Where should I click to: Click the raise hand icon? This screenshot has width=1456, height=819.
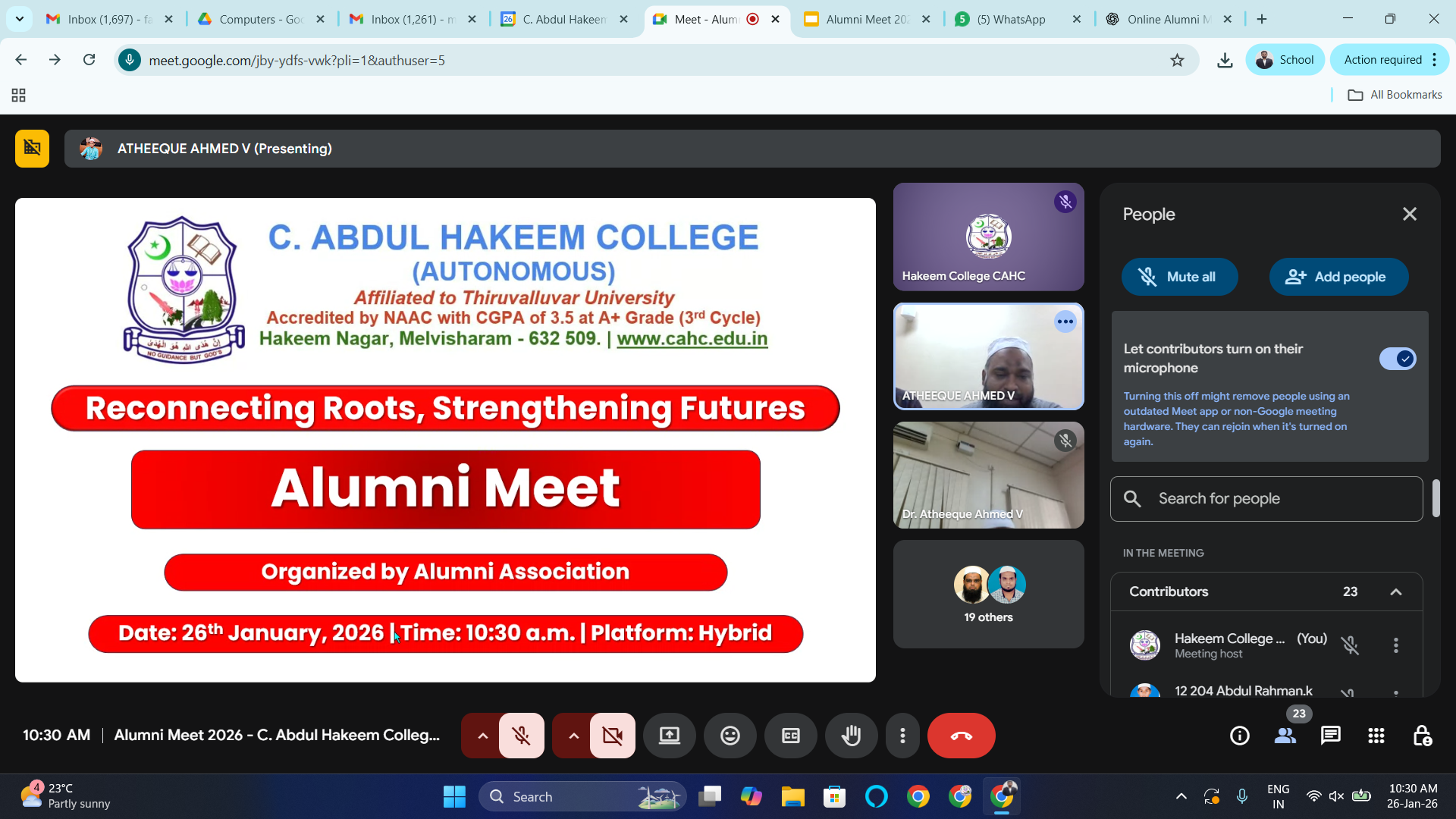[x=851, y=736]
